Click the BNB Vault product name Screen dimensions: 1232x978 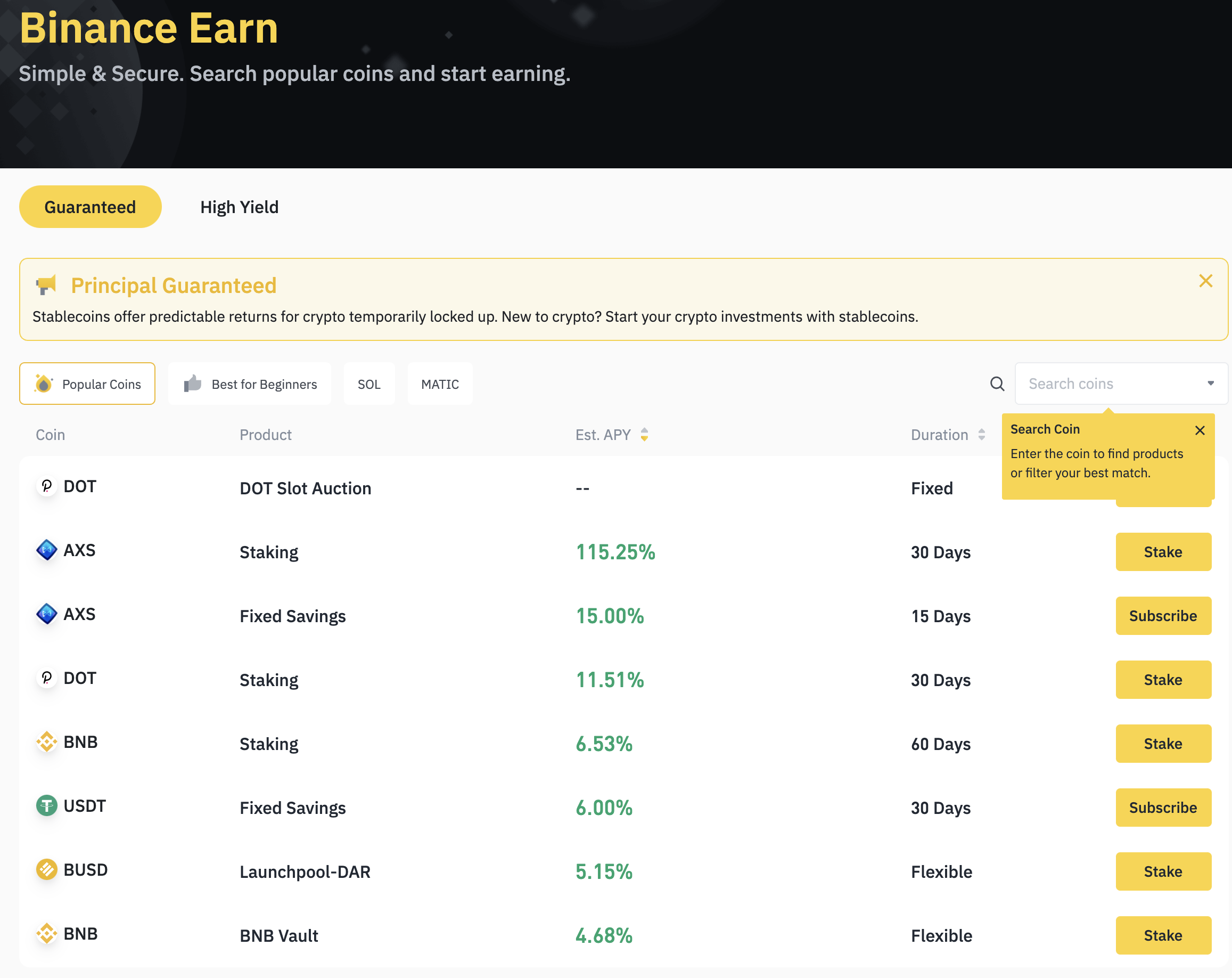(x=279, y=936)
